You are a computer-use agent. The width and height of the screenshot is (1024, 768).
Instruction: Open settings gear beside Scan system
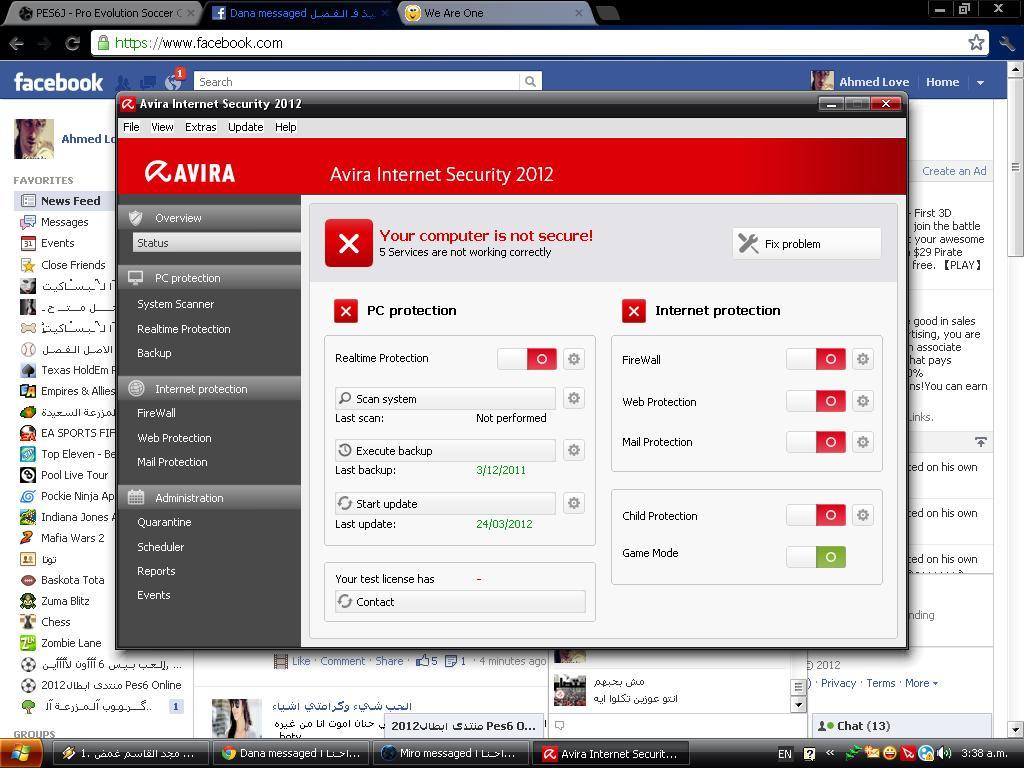573,398
